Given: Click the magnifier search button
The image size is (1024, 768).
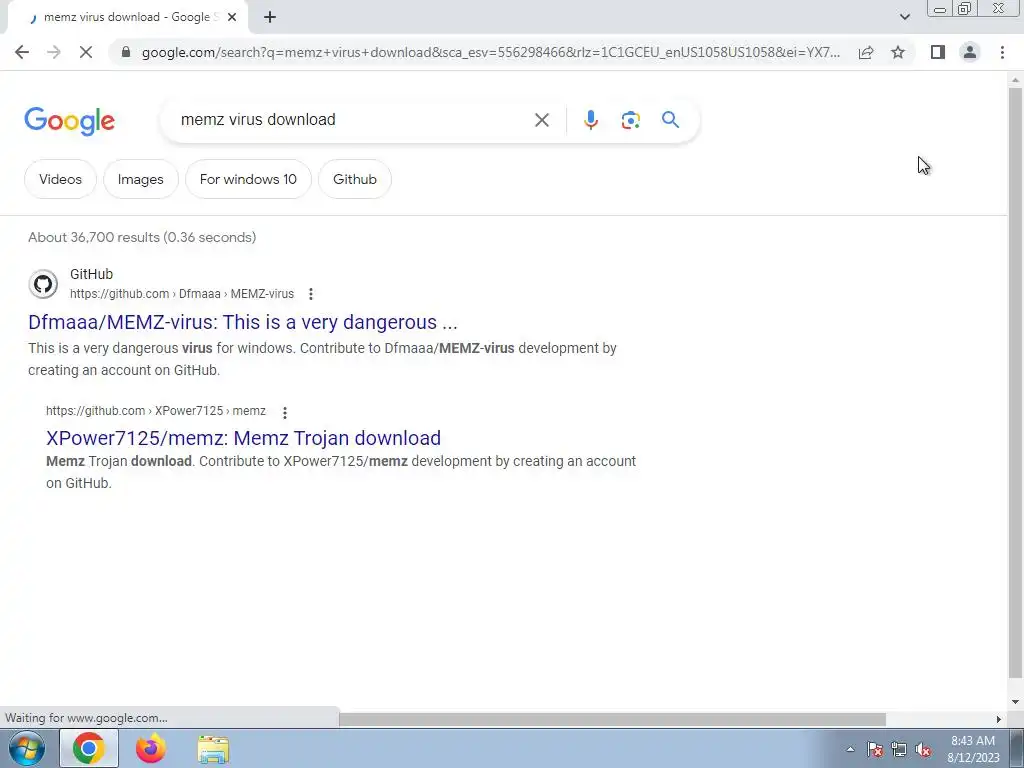Looking at the screenshot, I should [670, 120].
